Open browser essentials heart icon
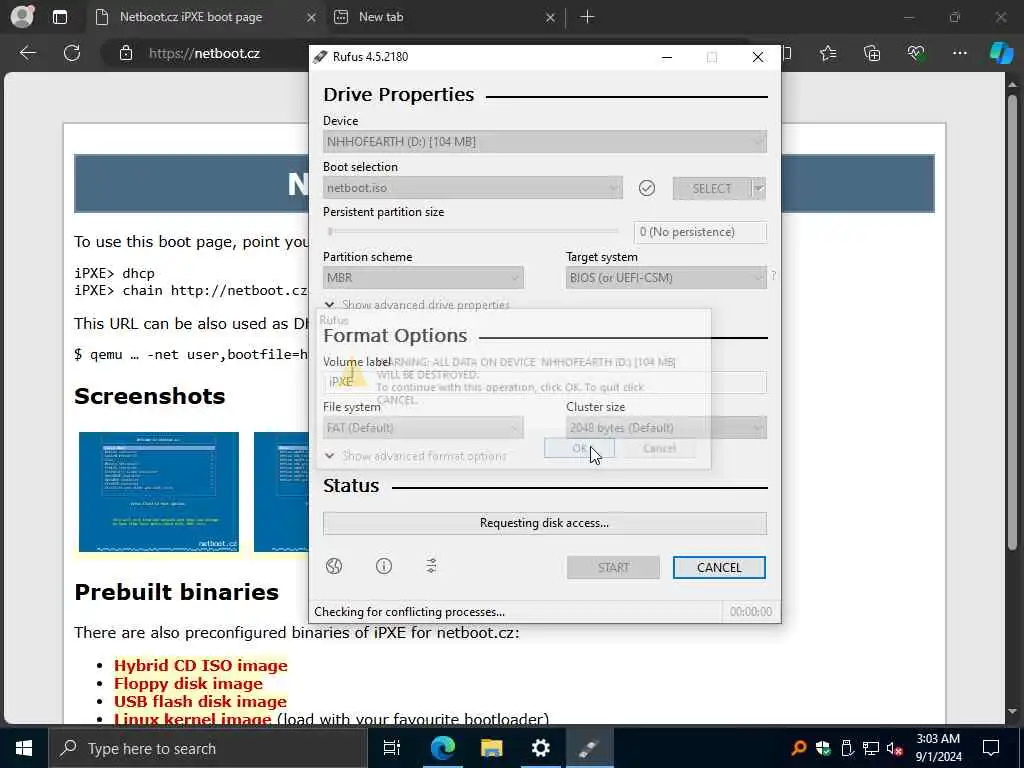 point(916,53)
